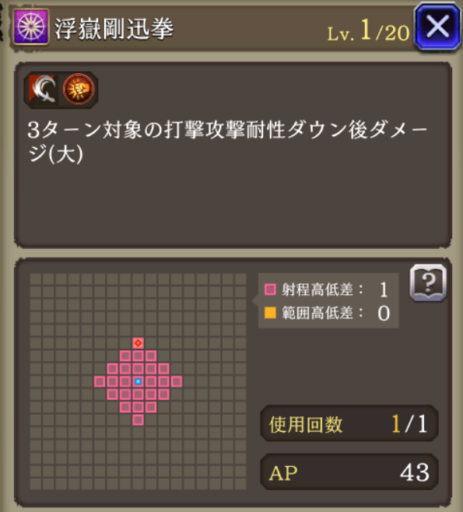Tap the pink 射程高低差 legend square
Screen dimensions: 463x512
tap(270, 289)
